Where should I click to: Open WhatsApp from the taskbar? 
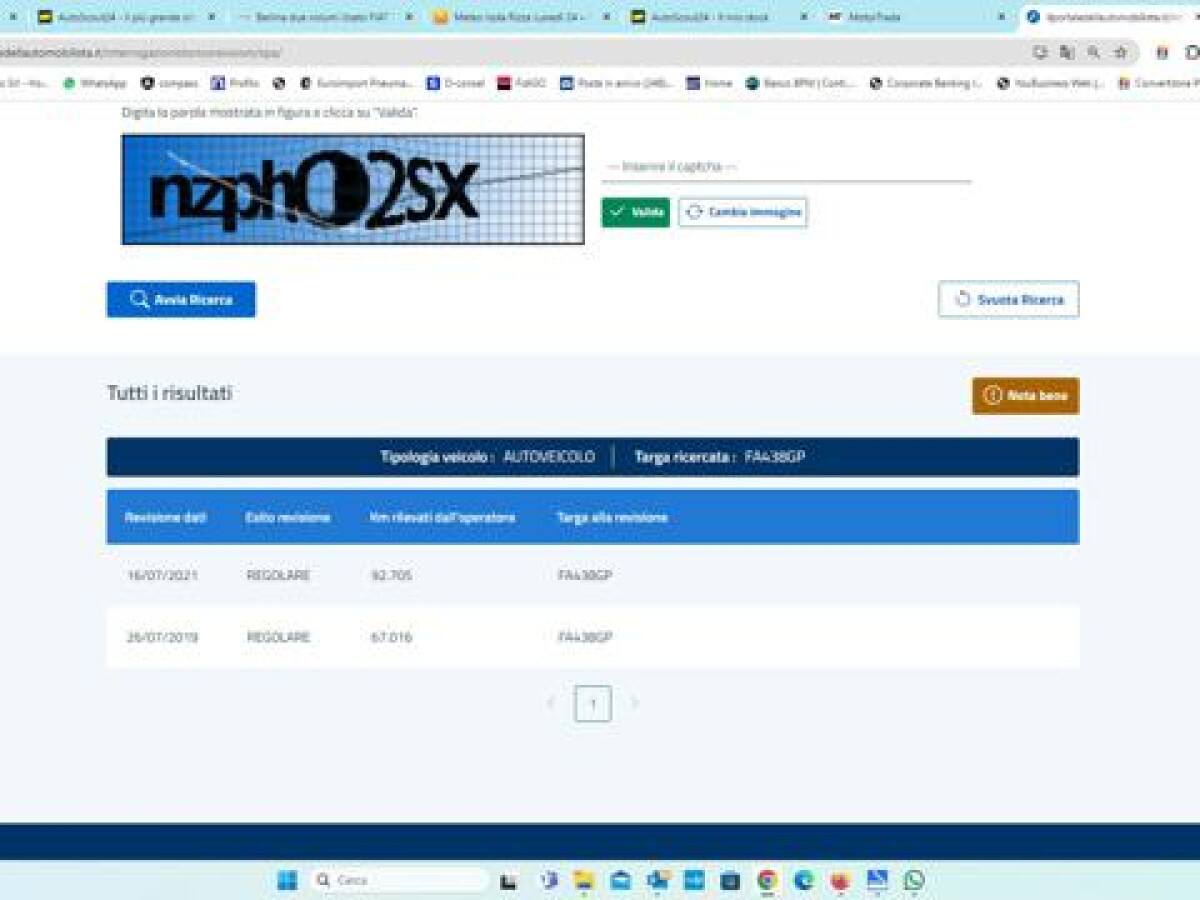tap(913, 880)
